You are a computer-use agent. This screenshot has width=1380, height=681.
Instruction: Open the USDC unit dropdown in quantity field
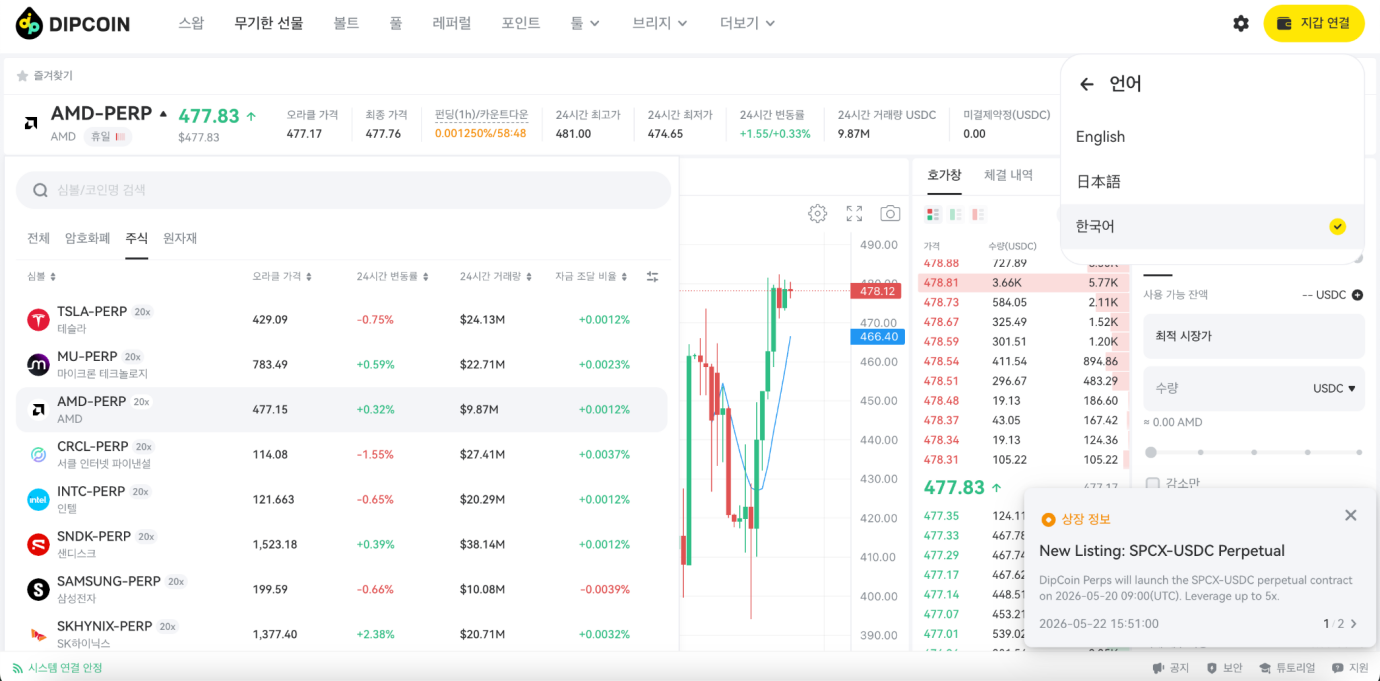pyautogui.click(x=1334, y=389)
